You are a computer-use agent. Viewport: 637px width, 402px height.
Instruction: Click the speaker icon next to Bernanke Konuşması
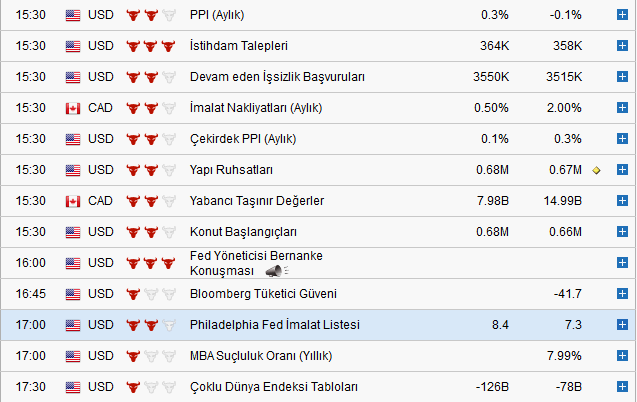pos(273,271)
